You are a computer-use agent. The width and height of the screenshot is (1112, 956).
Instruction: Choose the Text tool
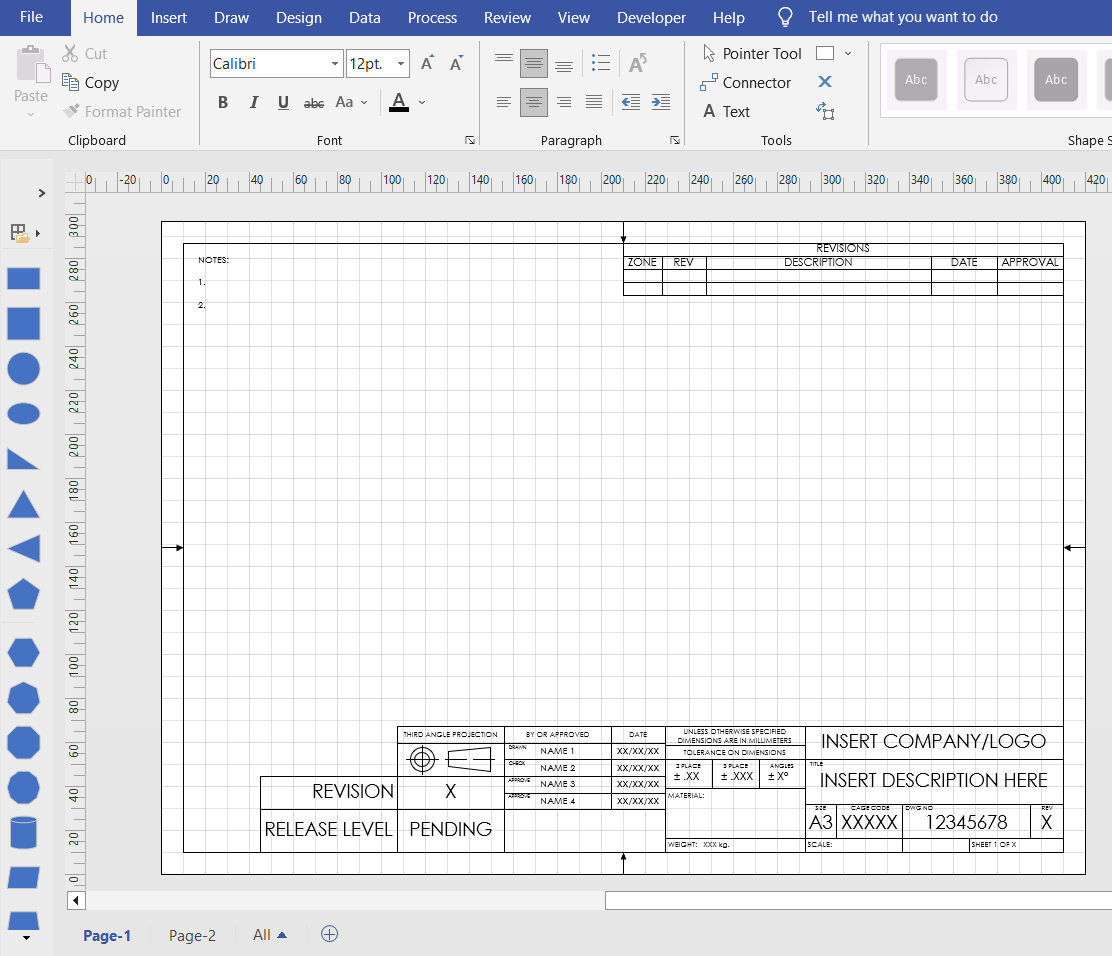[733, 111]
